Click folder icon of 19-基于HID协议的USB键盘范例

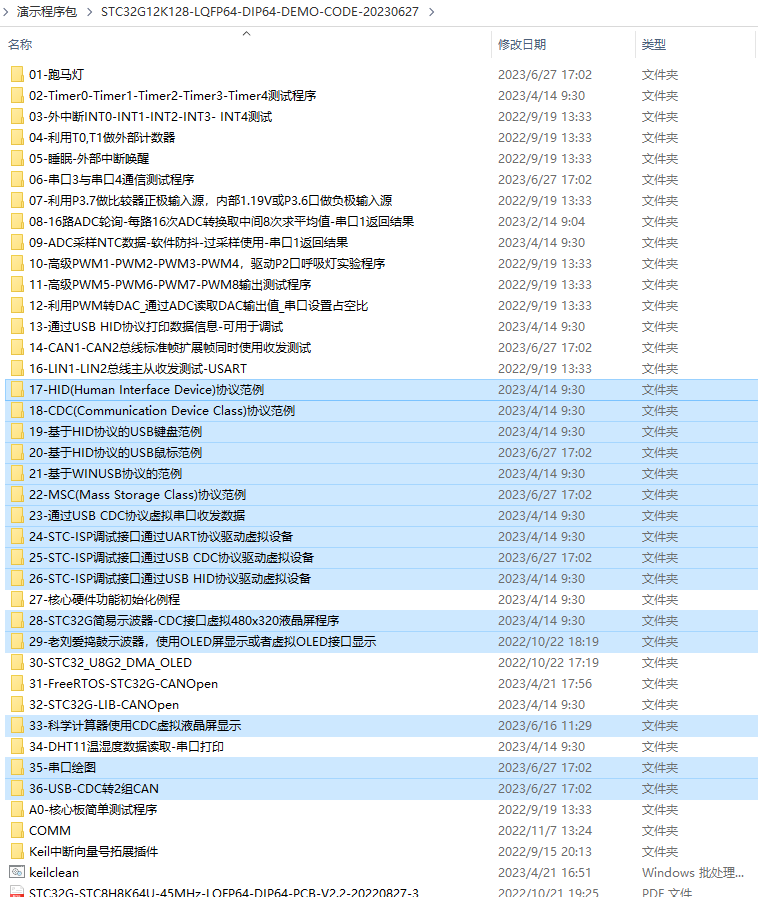point(17,432)
